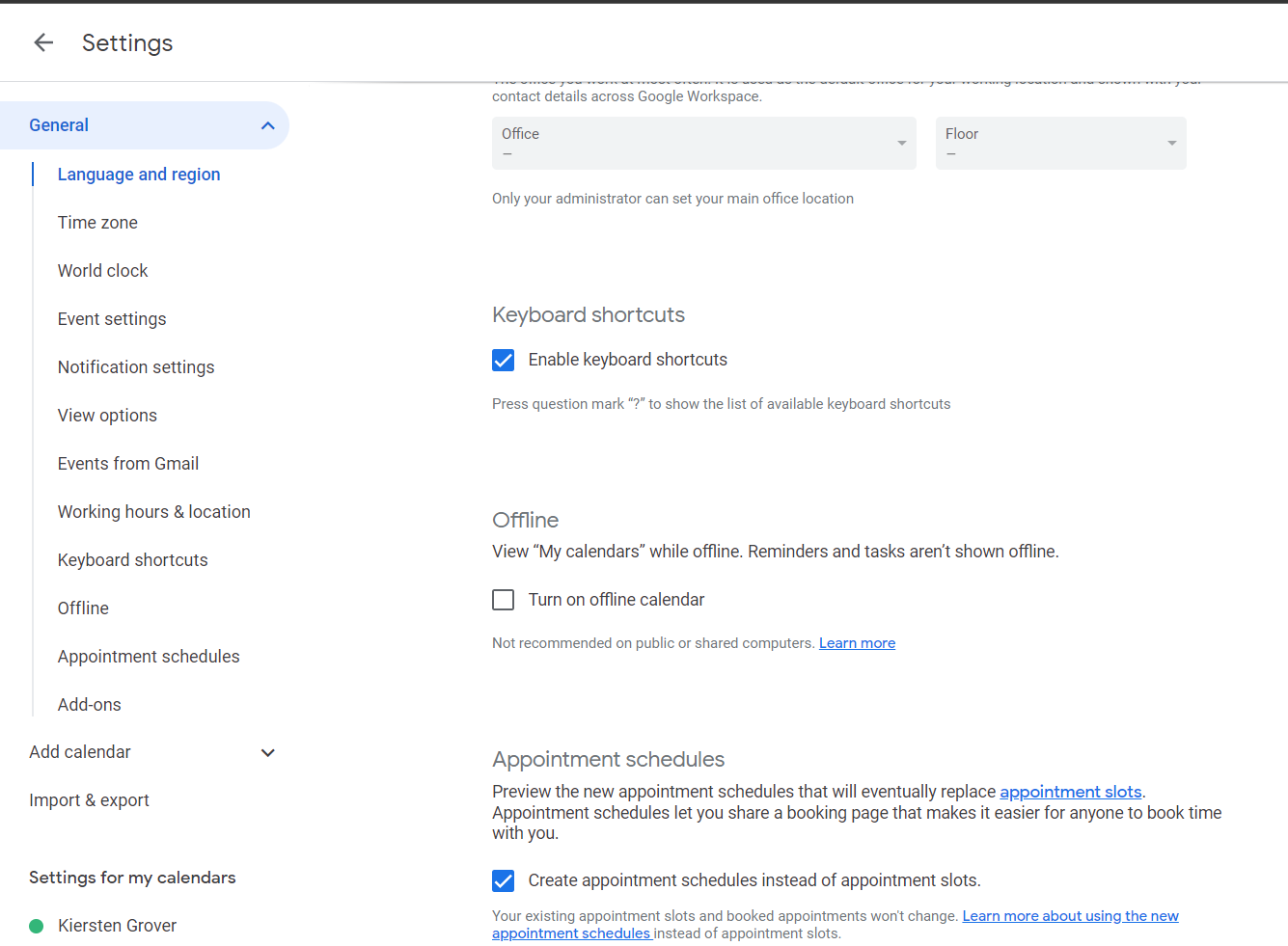Viewport: 1288px width, 946px height.
Task: Open Events from Gmail settings
Action: pyautogui.click(x=128, y=464)
